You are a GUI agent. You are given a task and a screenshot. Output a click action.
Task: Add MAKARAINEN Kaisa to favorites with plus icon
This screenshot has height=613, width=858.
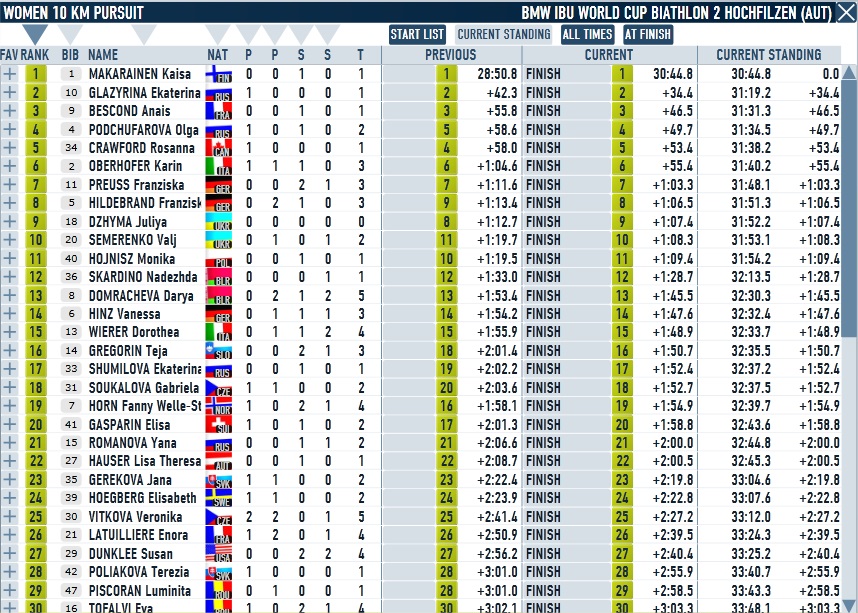9,74
